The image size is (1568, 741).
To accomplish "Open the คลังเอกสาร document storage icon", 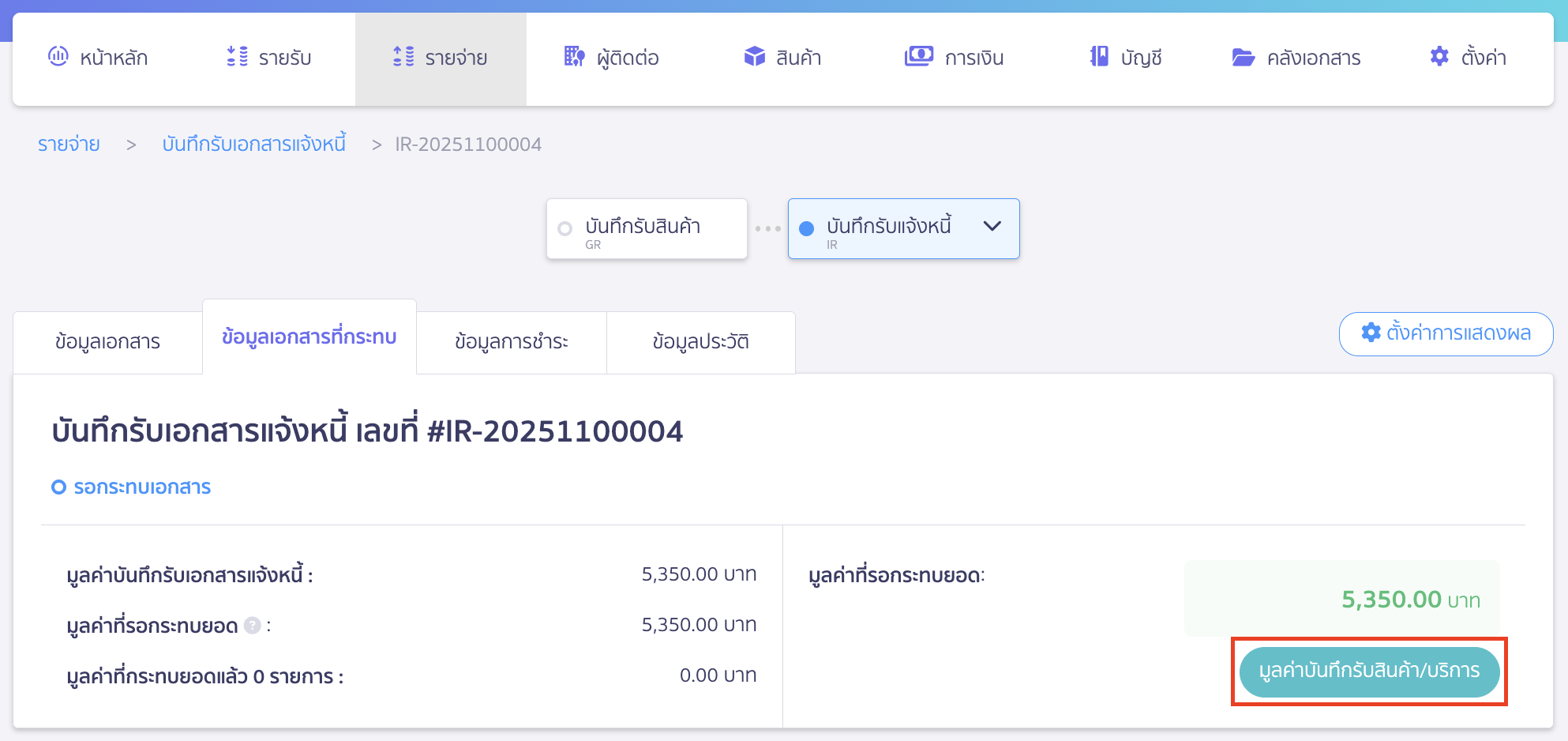I will point(1244,56).
